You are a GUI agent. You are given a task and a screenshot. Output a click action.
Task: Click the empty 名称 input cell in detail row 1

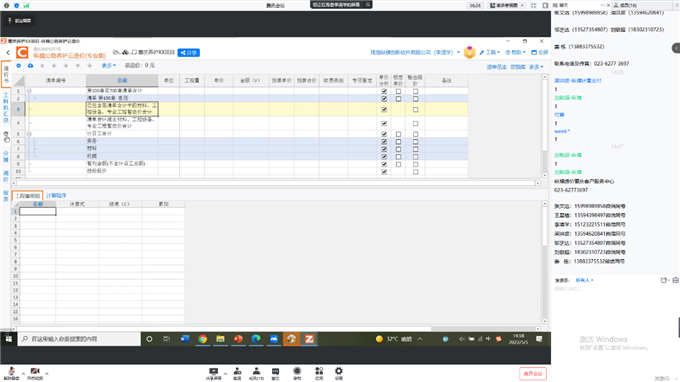(38, 211)
